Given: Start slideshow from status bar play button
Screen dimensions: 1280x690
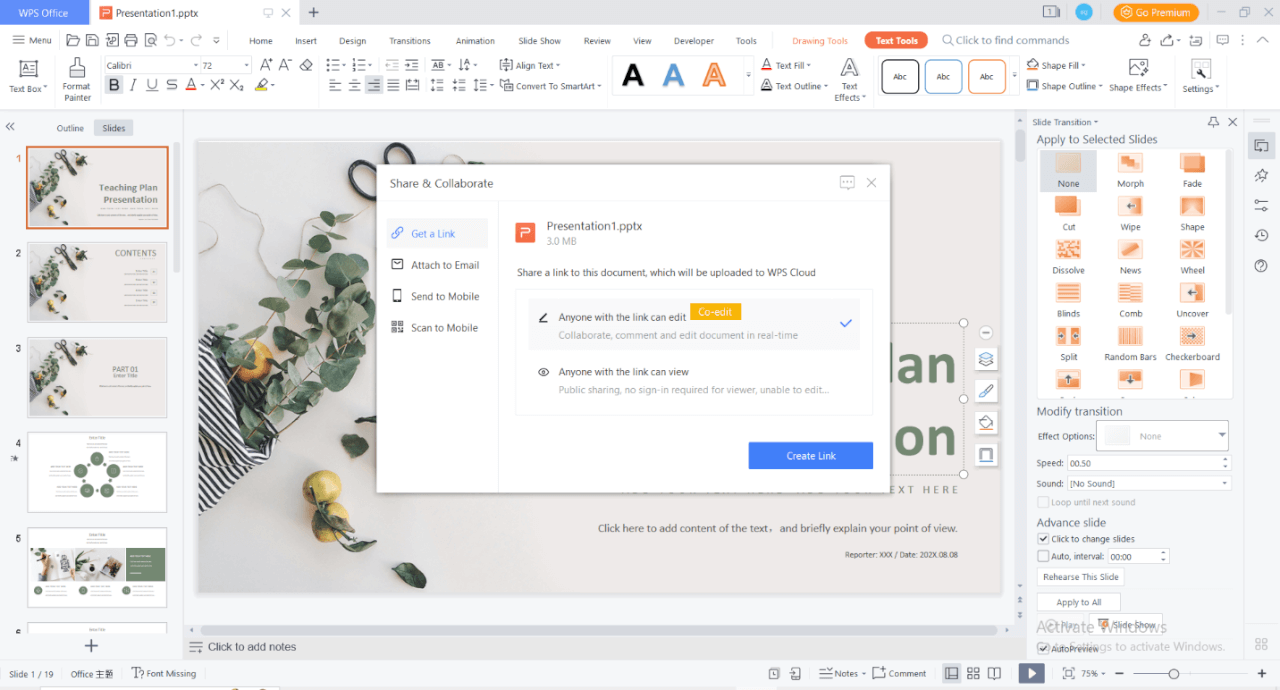Looking at the screenshot, I should coord(1031,674).
